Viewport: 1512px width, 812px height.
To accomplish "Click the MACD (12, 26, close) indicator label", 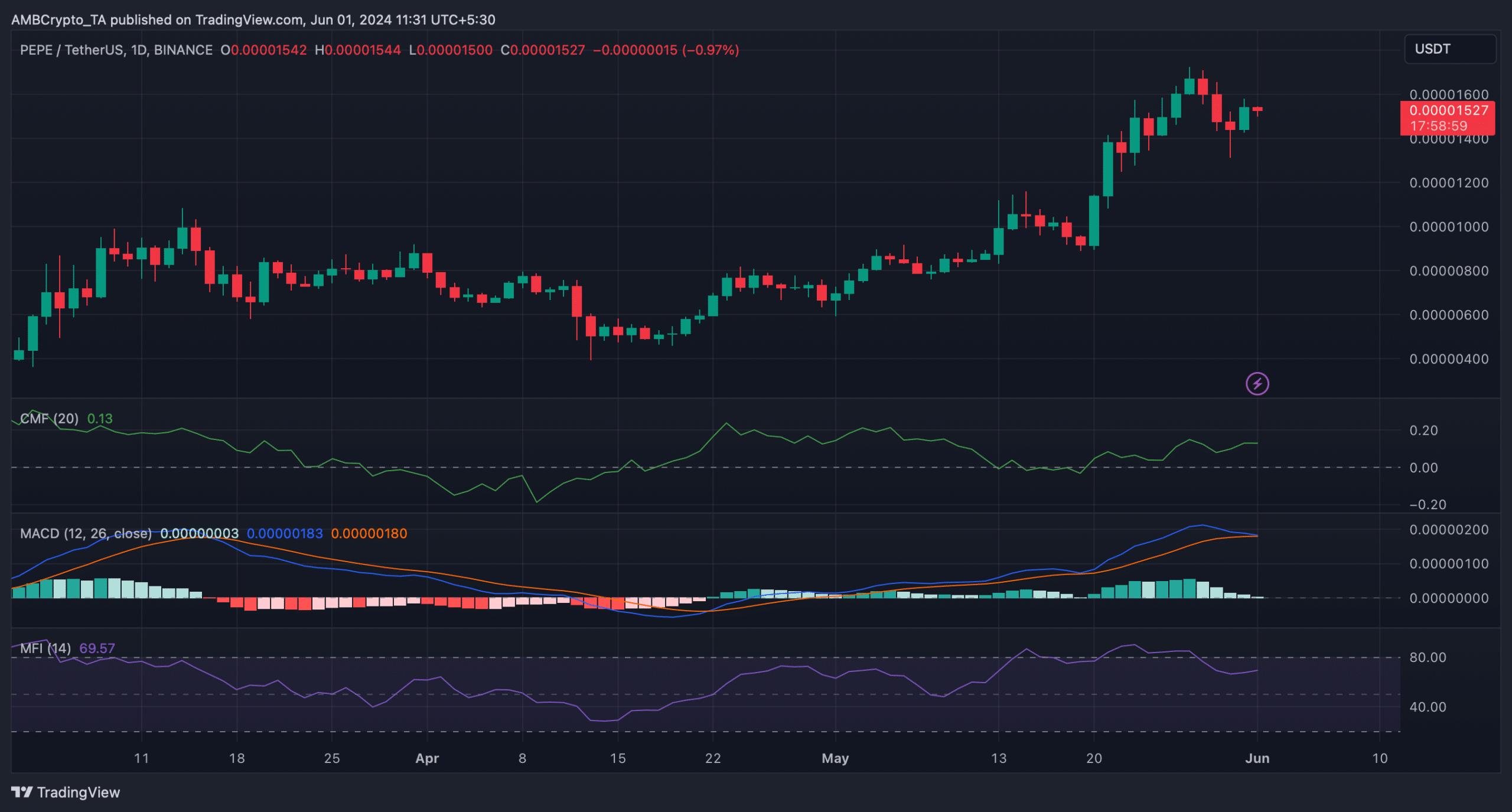I will click(86, 534).
